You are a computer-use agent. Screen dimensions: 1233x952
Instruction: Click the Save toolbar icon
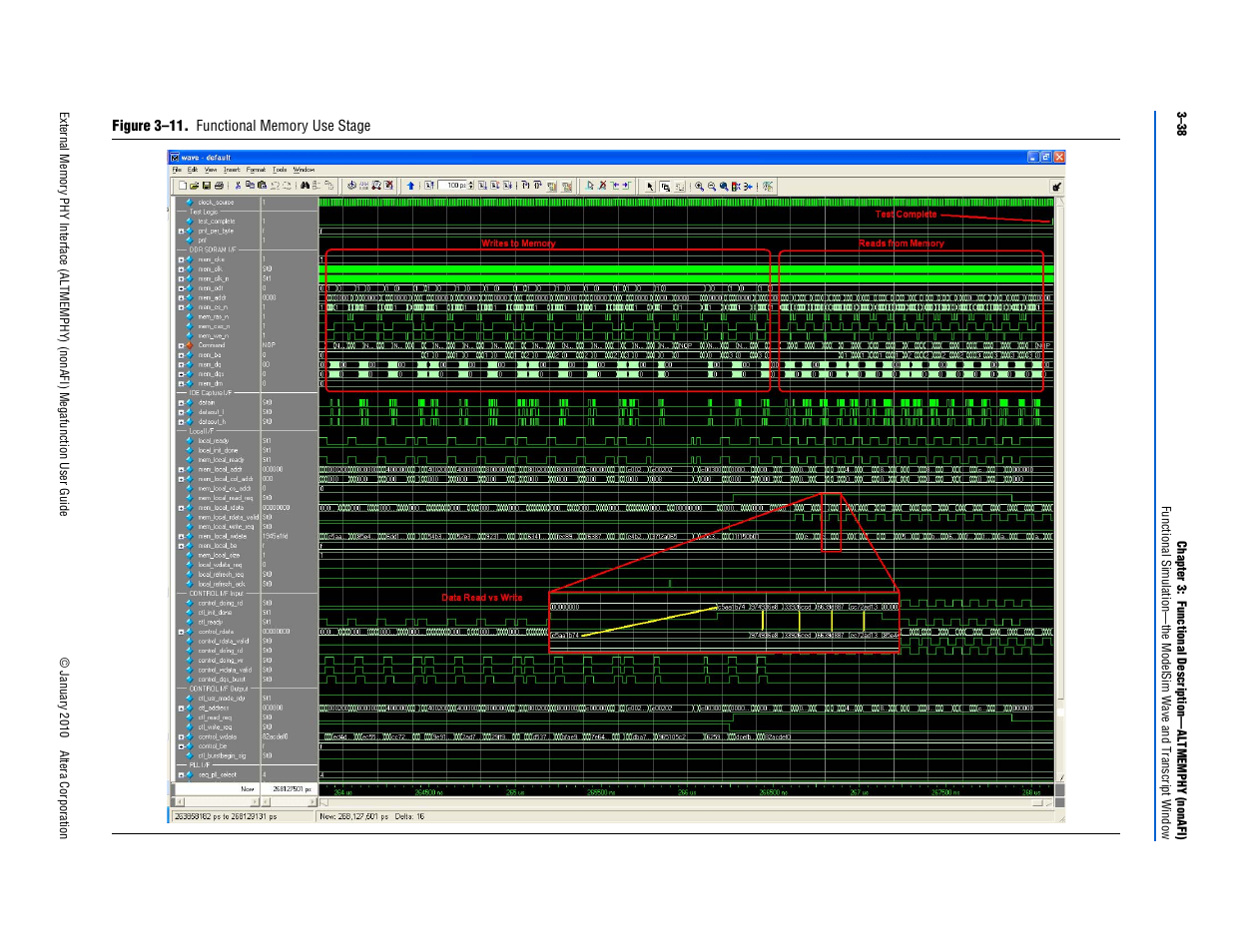tap(207, 186)
